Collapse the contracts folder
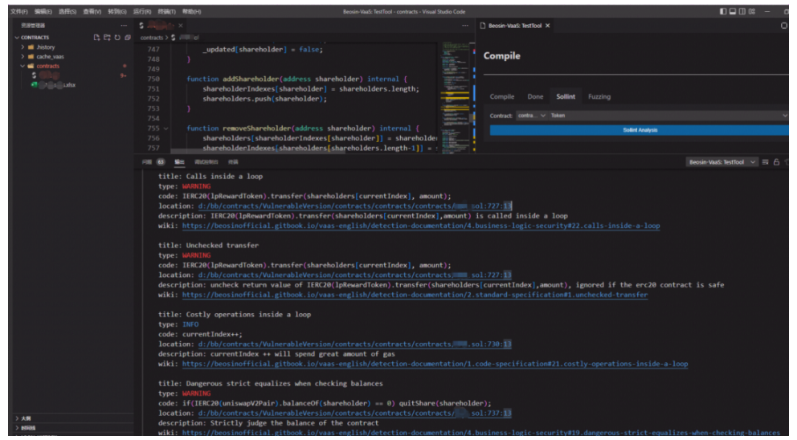The image size is (797, 440). click(22, 66)
